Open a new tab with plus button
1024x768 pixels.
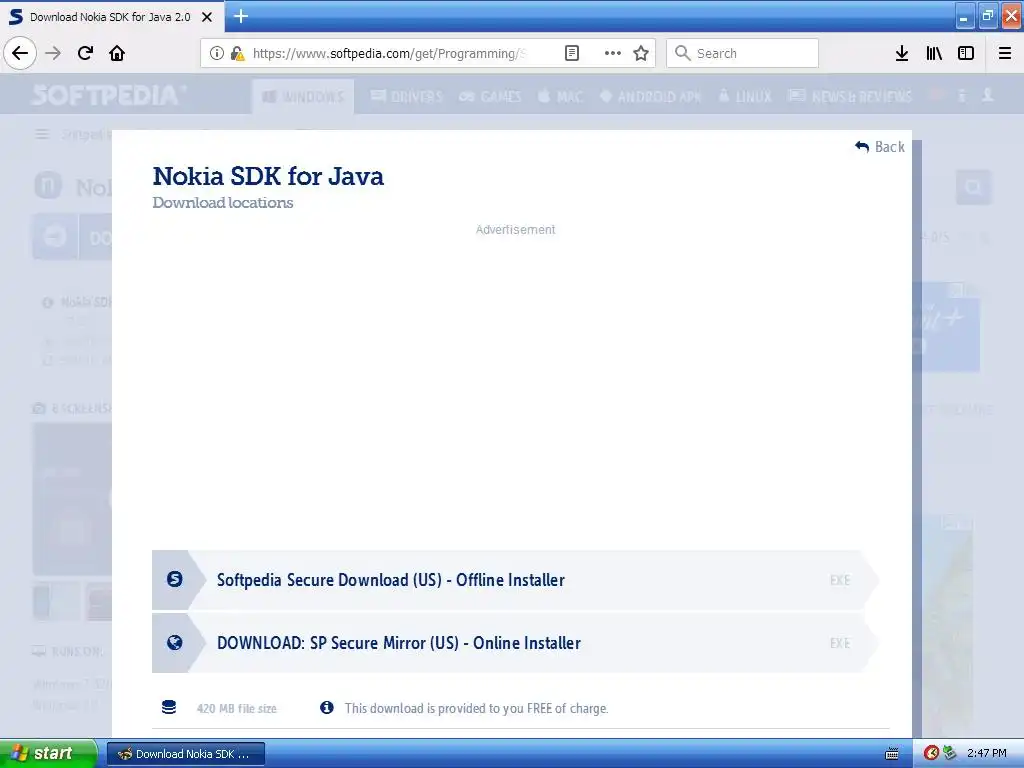pos(241,16)
